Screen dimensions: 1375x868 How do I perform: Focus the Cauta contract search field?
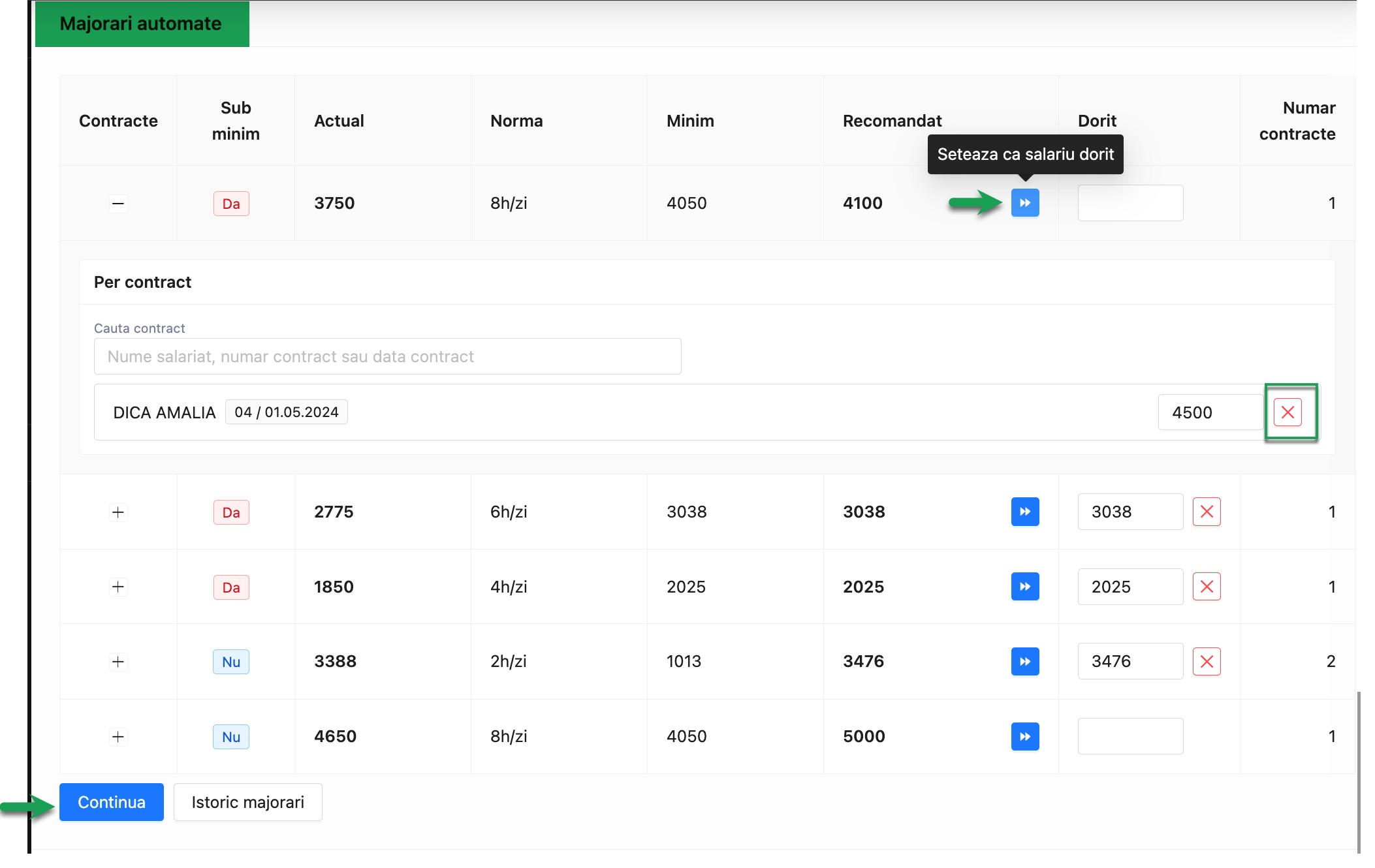388,356
